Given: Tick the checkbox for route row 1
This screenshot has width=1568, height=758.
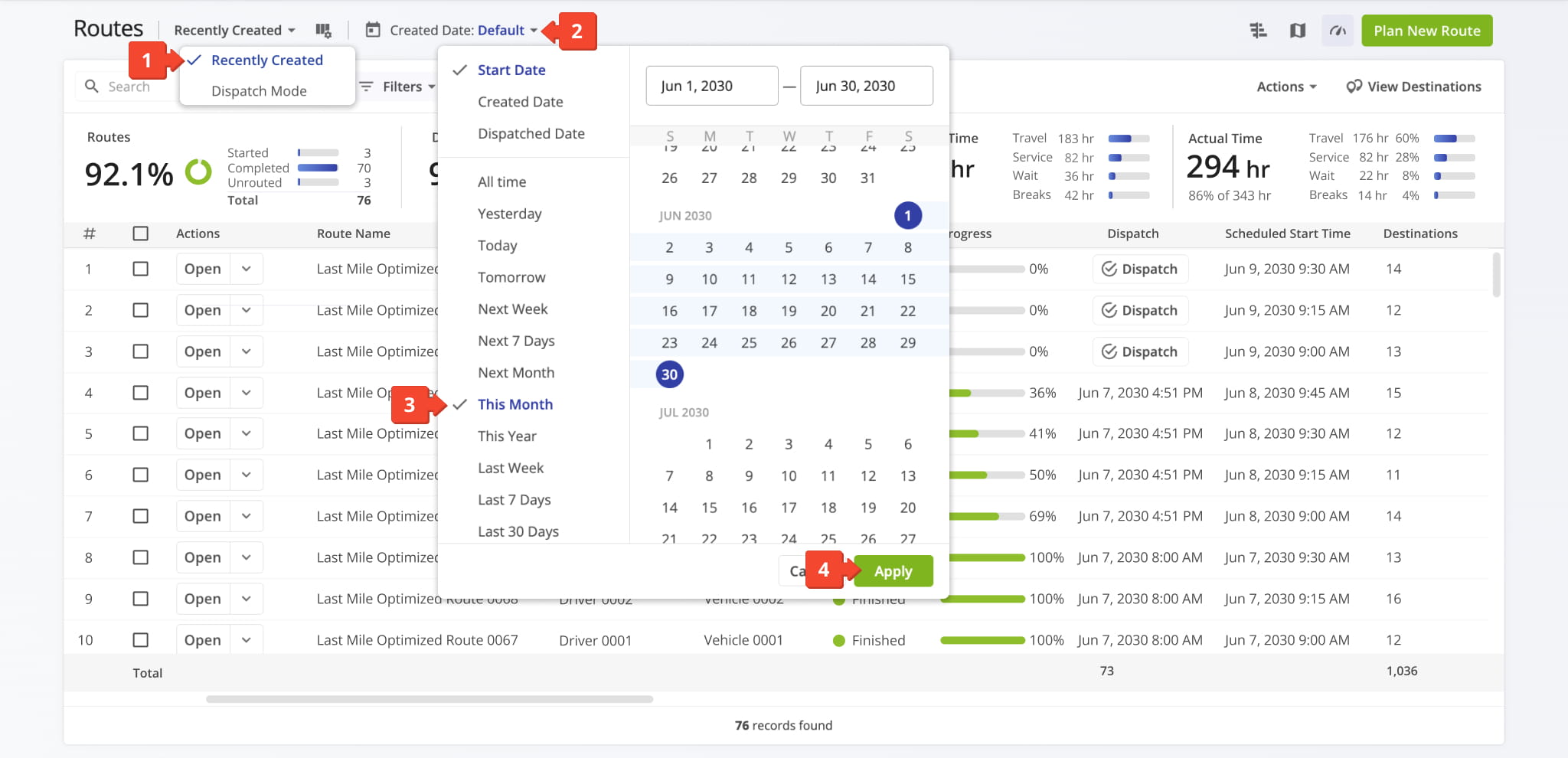Looking at the screenshot, I should click(x=140, y=269).
